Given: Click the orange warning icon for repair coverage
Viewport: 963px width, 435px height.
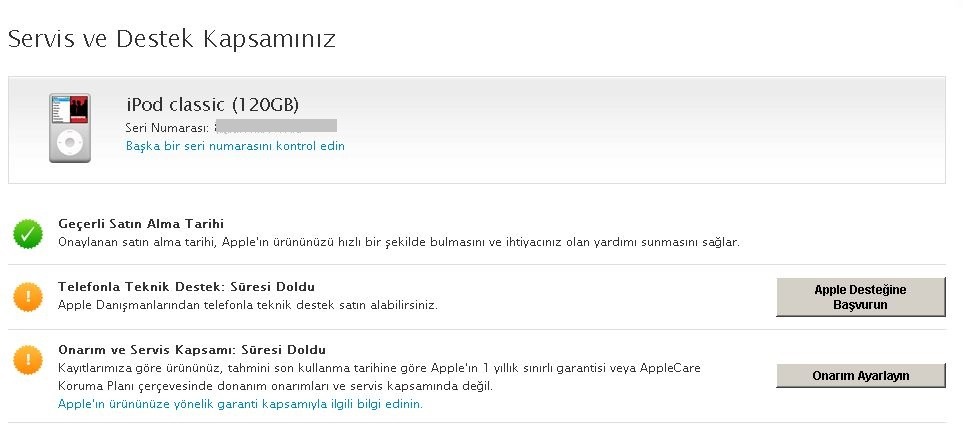Looking at the screenshot, I should [x=28, y=360].
